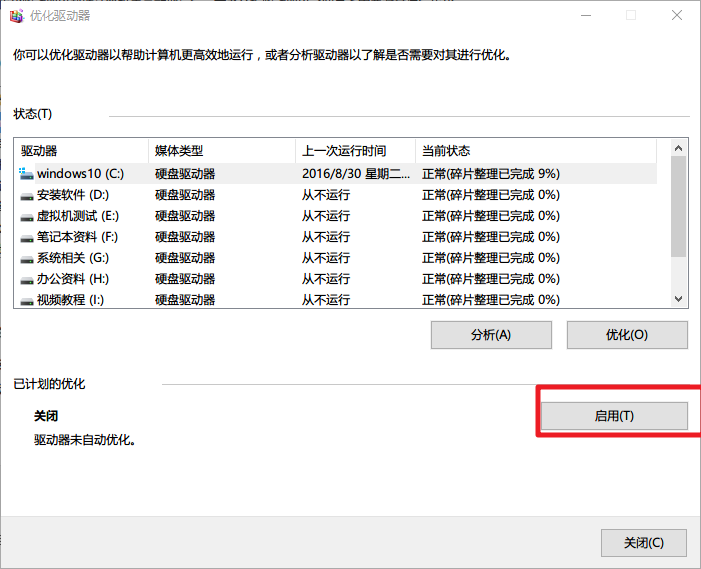Image resolution: width=701 pixels, height=569 pixels.
Task: Sort by the 驱动器 column header
Action: click(x=80, y=151)
